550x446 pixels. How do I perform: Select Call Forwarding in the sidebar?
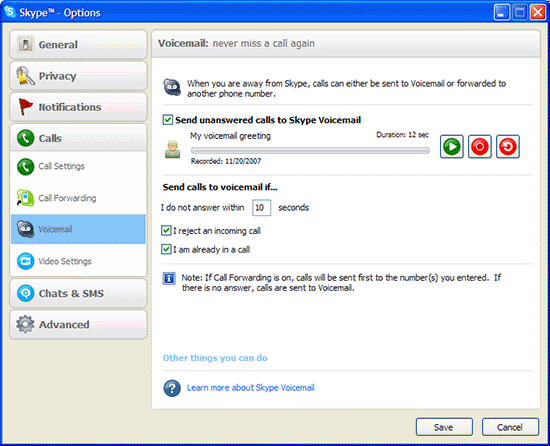pos(78,198)
